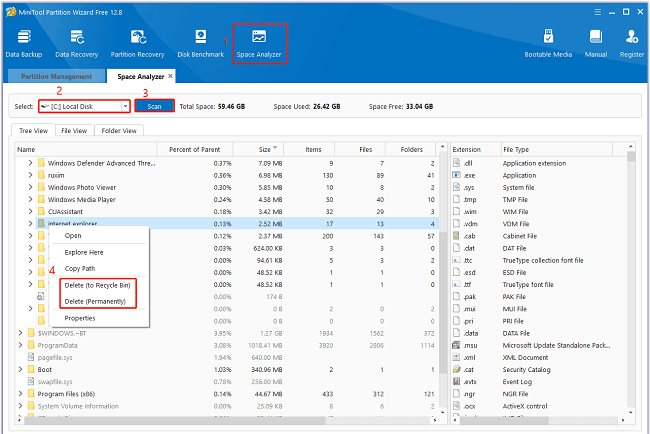Sort by the File Type column header

(557, 149)
